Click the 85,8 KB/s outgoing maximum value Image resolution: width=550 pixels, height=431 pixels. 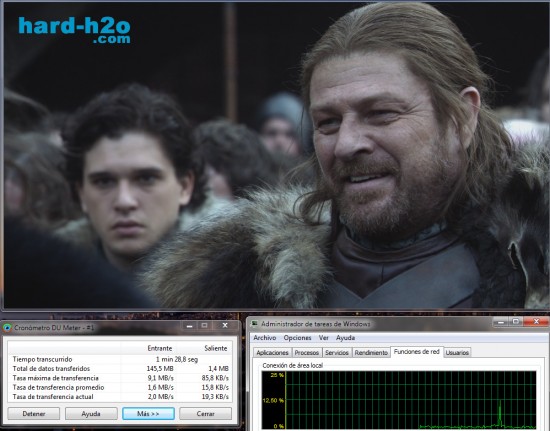(215, 378)
